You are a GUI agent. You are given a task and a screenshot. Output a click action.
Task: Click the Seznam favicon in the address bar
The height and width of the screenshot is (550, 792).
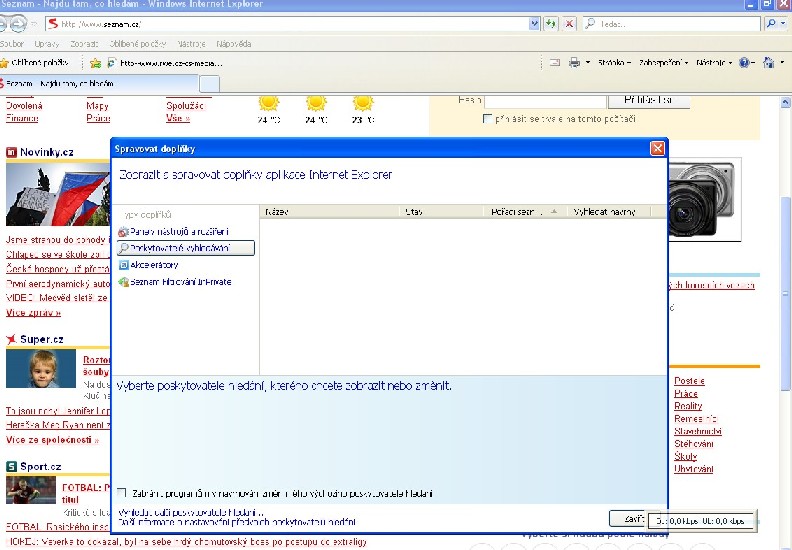53,23
